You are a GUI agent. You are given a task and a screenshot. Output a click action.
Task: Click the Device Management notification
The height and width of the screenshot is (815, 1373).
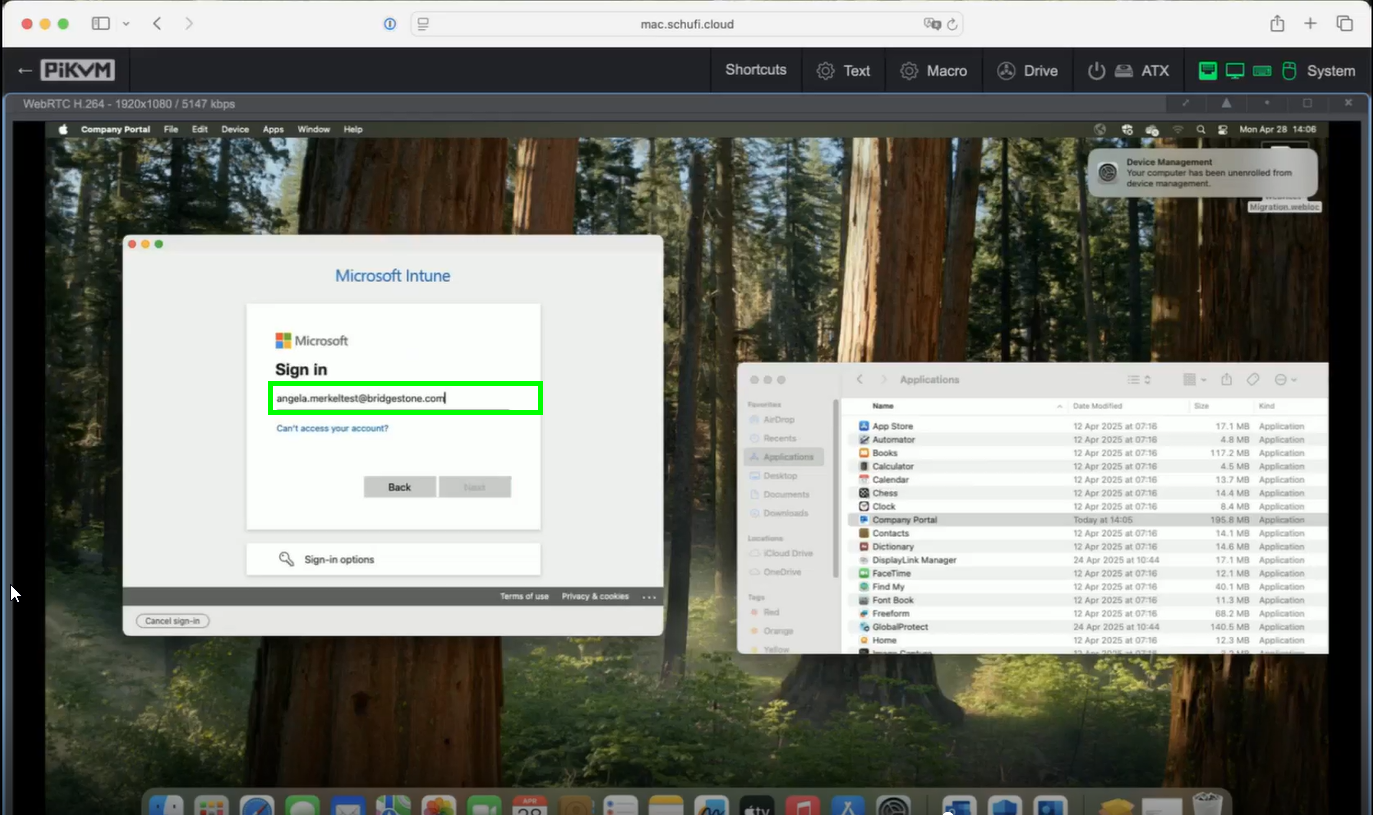(1203, 173)
